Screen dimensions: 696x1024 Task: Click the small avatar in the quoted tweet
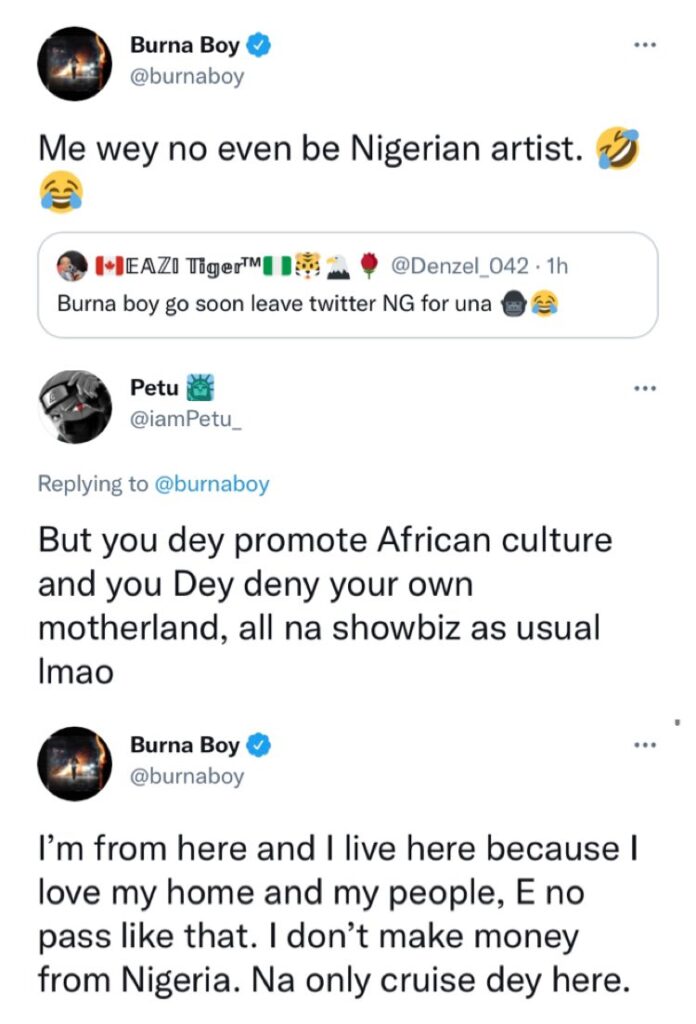point(69,267)
